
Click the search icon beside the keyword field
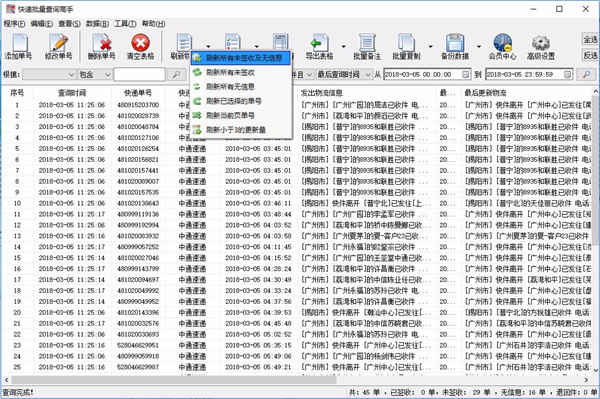click(x=176, y=75)
